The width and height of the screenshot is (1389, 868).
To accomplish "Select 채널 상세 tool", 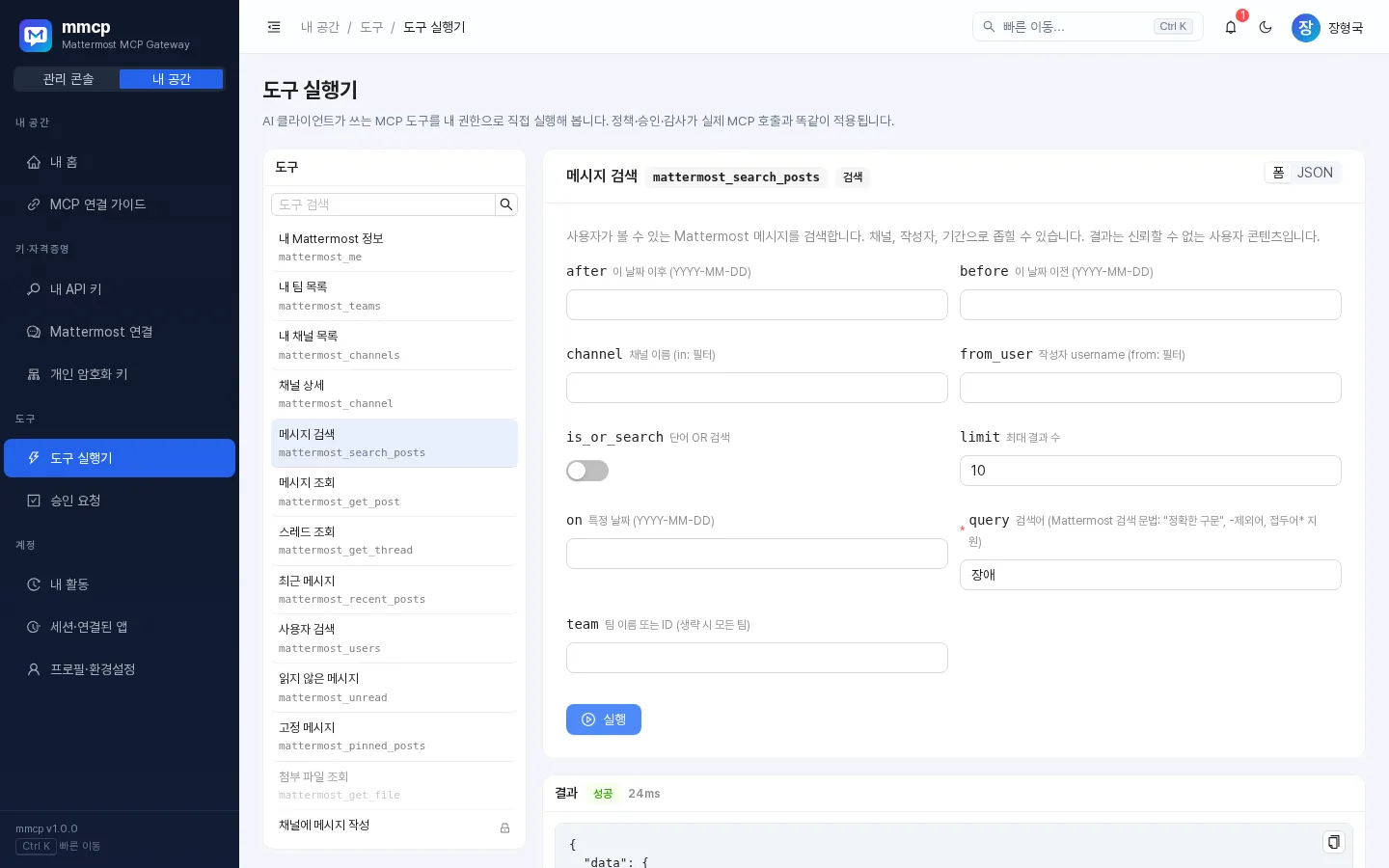I will tap(395, 393).
